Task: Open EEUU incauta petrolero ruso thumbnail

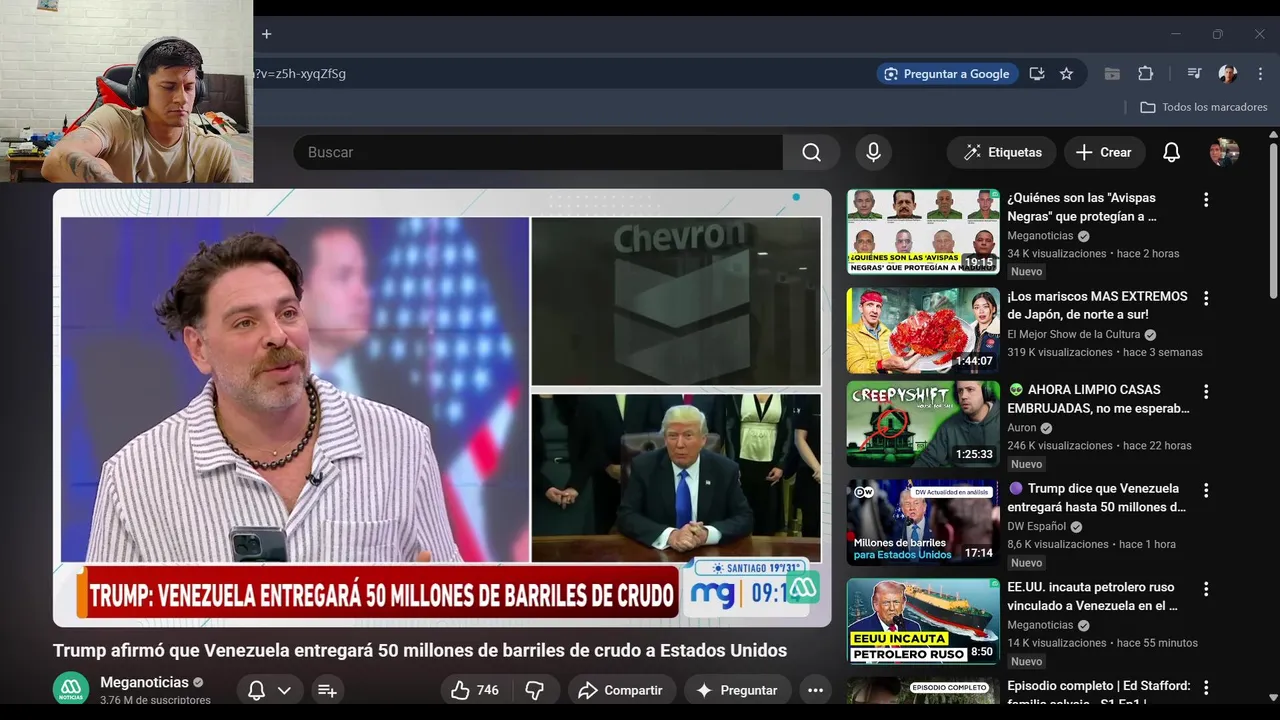Action: coord(923,622)
